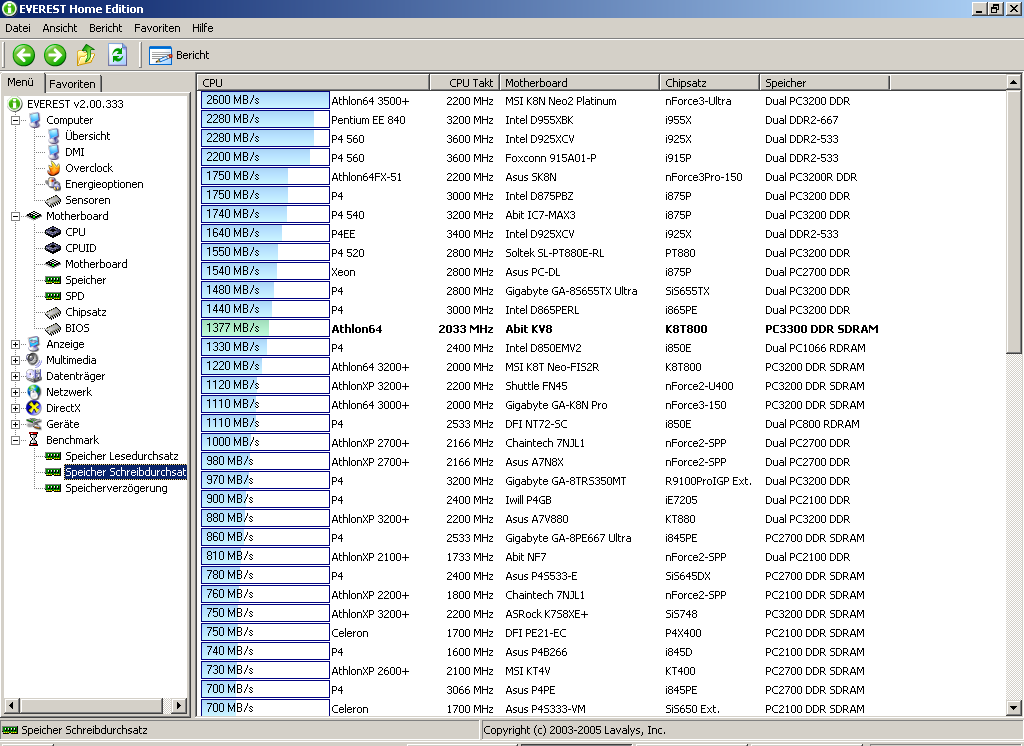Expand the Multimedia tree node
The image size is (1024, 746).
[x=15, y=360]
